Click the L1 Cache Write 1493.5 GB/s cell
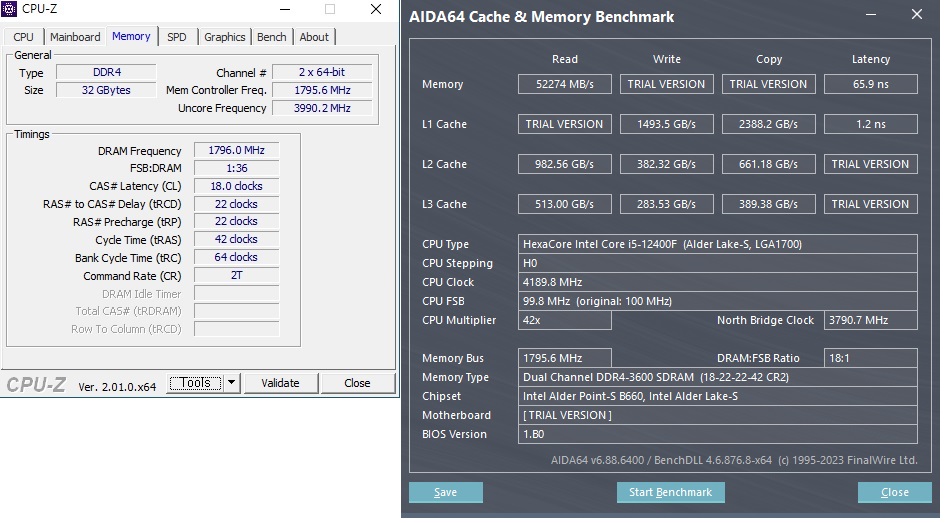The height and width of the screenshot is (523, 946). tap(667, 124)
